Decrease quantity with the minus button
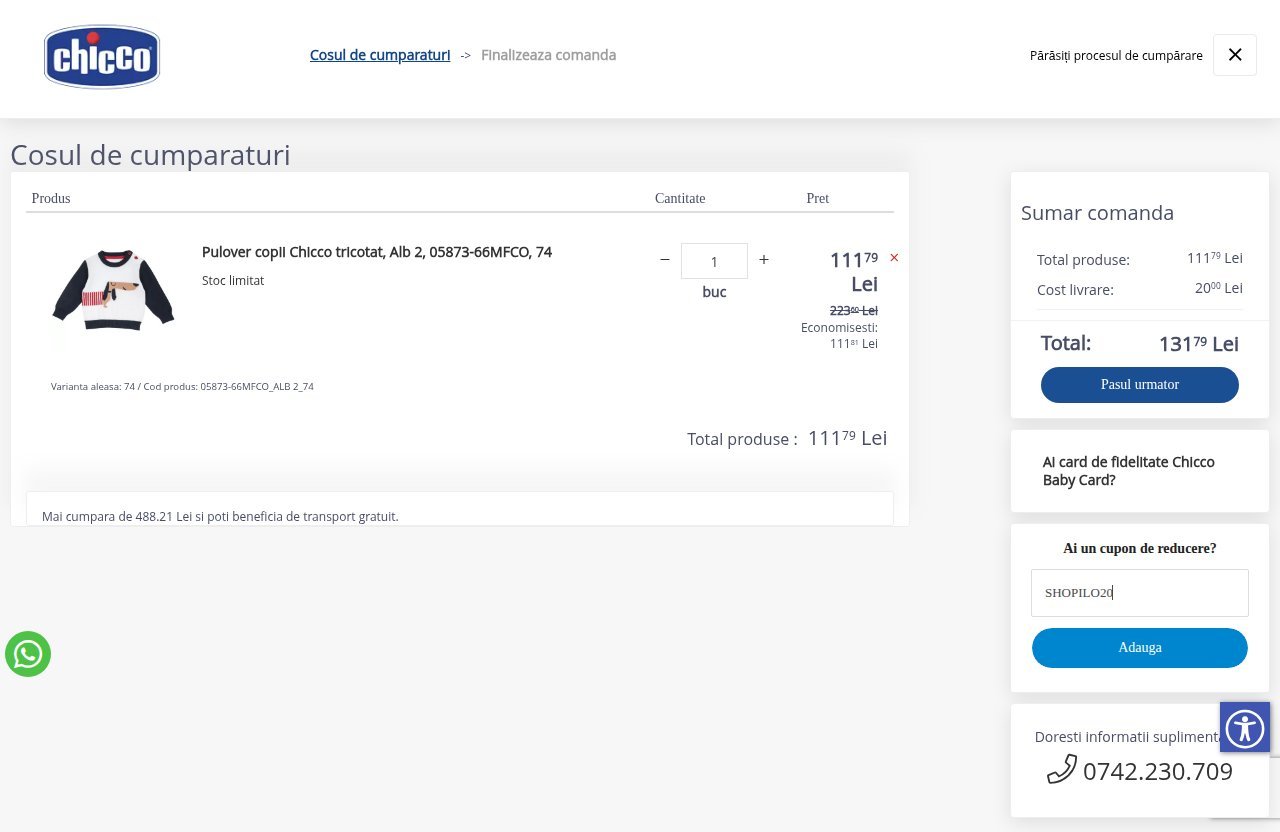 point(664,260)
